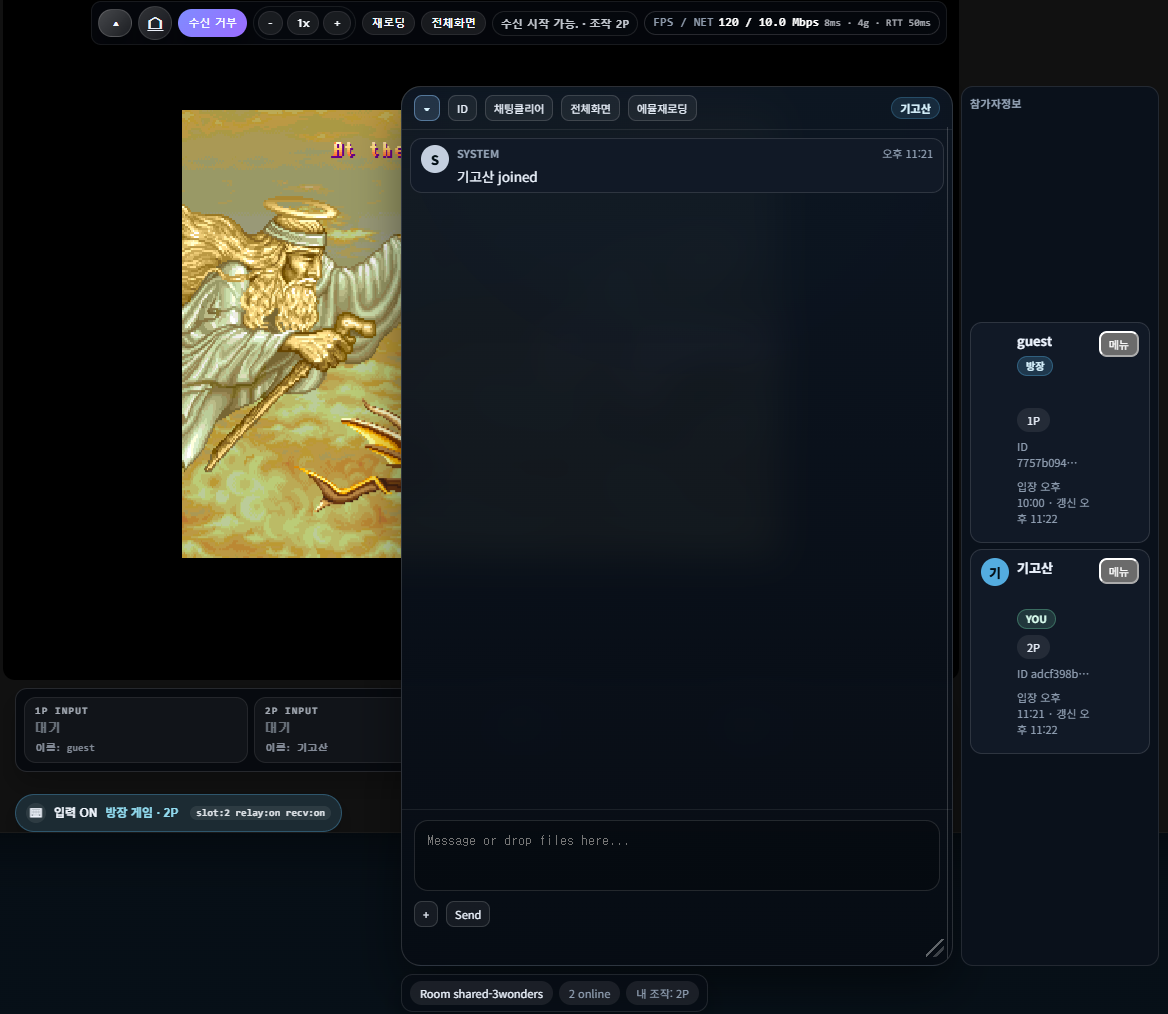1168x1014 pixels.
Task: Click the chat panel resize handle
Action: pos(934,948)
